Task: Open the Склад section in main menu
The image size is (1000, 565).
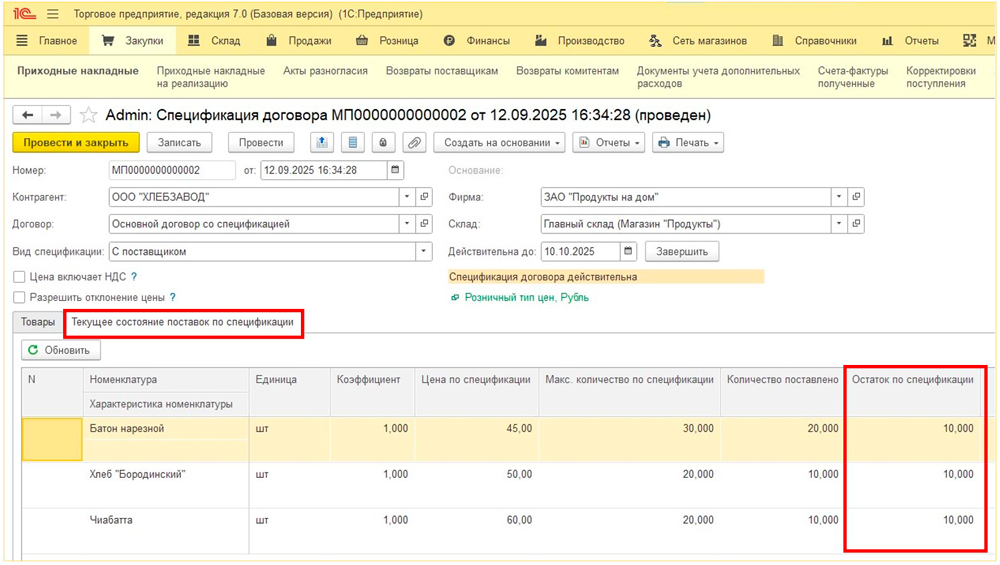Action: tap(215, 41)
